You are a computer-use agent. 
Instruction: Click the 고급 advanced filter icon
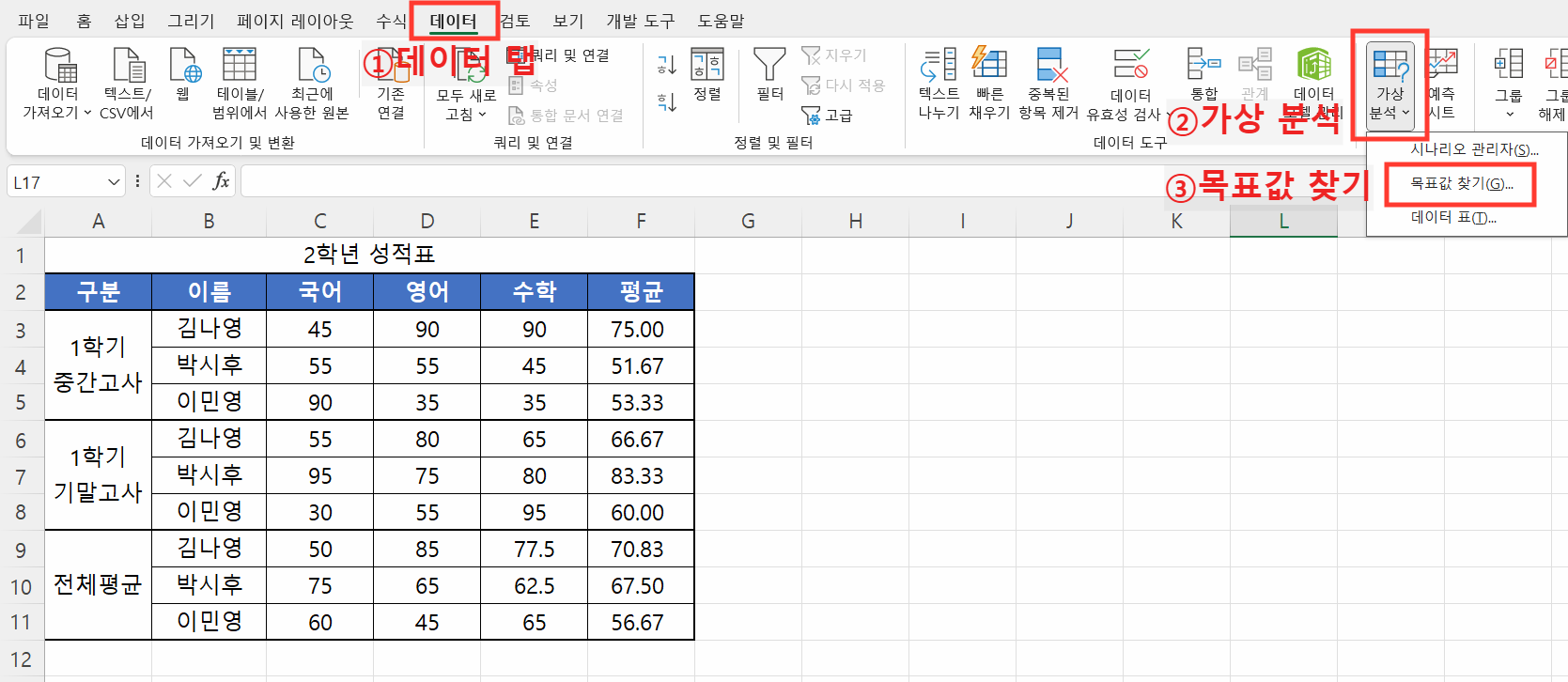coord(811,115)
